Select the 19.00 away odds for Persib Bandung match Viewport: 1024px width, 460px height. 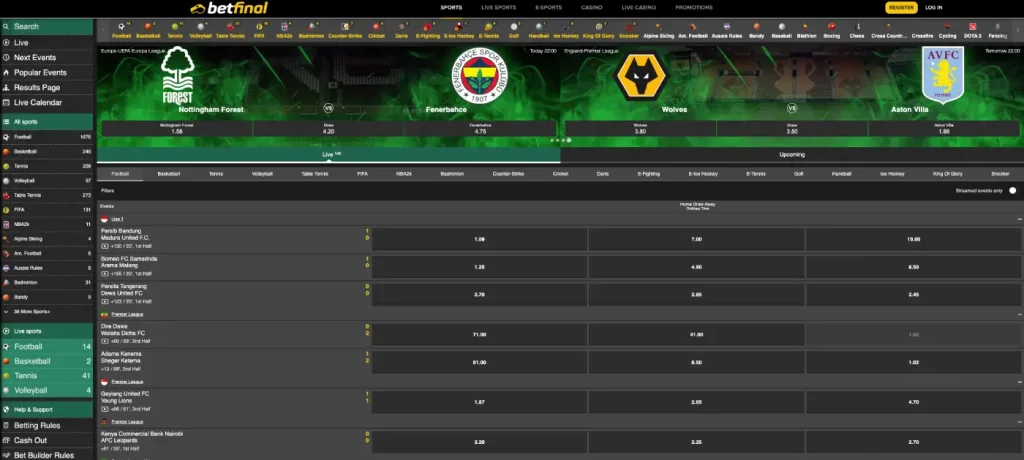pyautogui.click(x=913, y=239)
